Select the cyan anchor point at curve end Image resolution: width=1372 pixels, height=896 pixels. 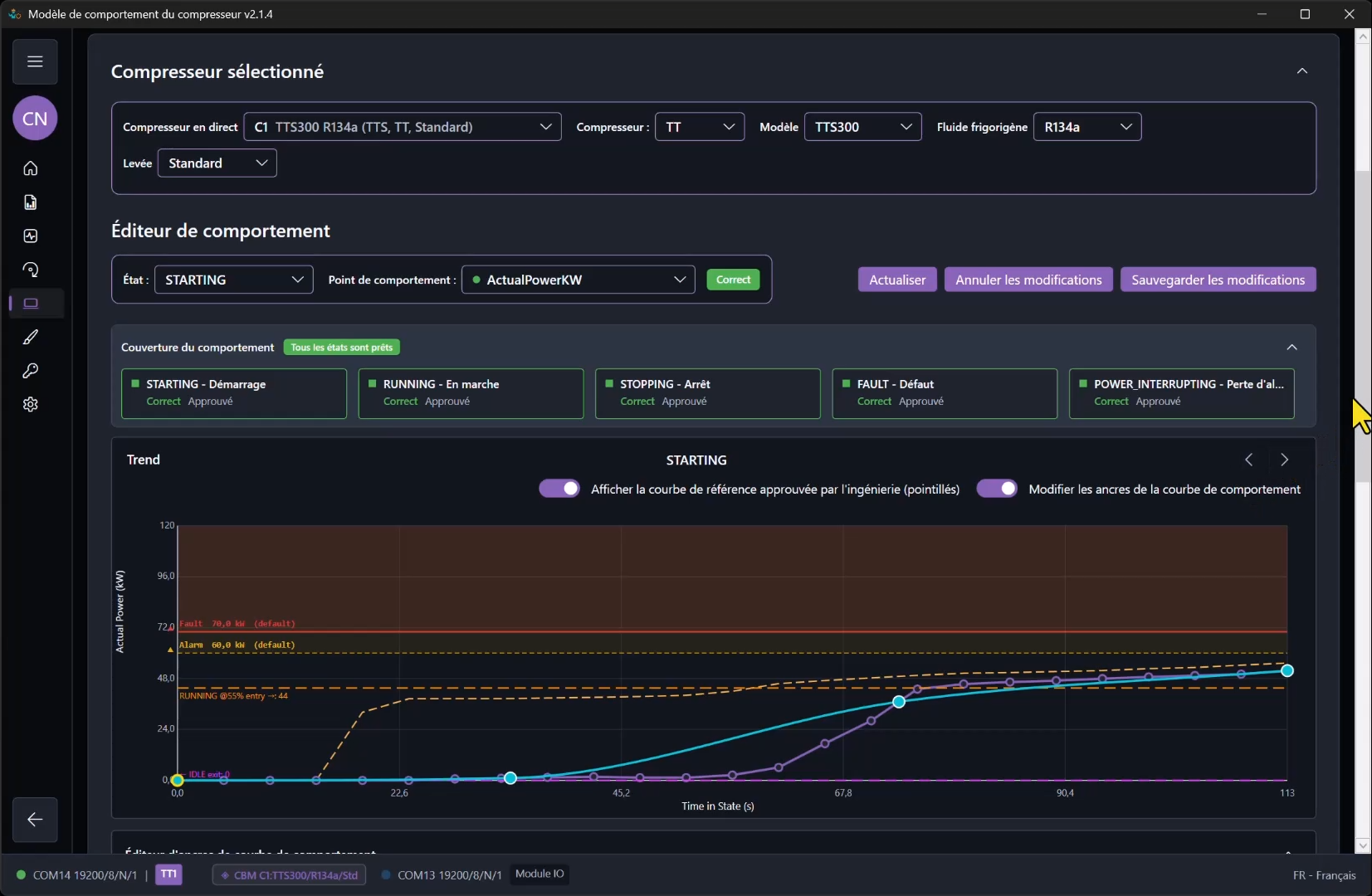1287,670
